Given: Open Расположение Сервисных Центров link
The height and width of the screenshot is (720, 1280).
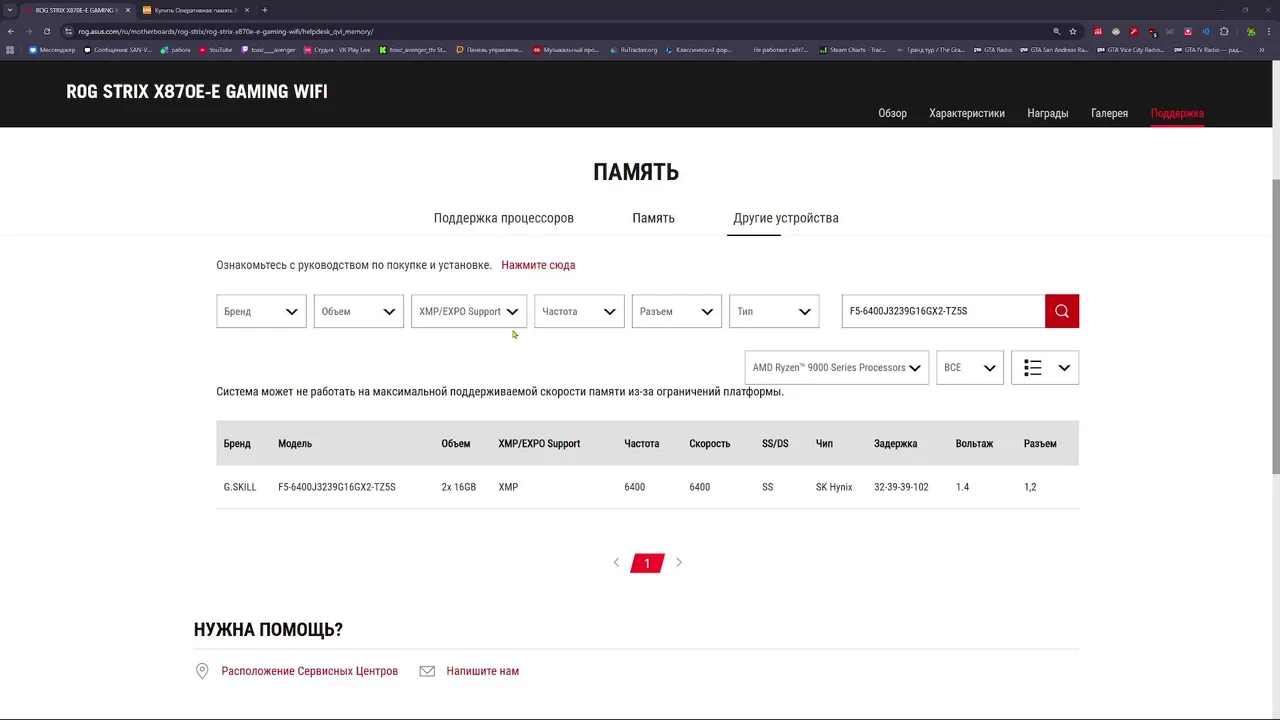Looking at the screenshot, I should click(x=310, y=671).
